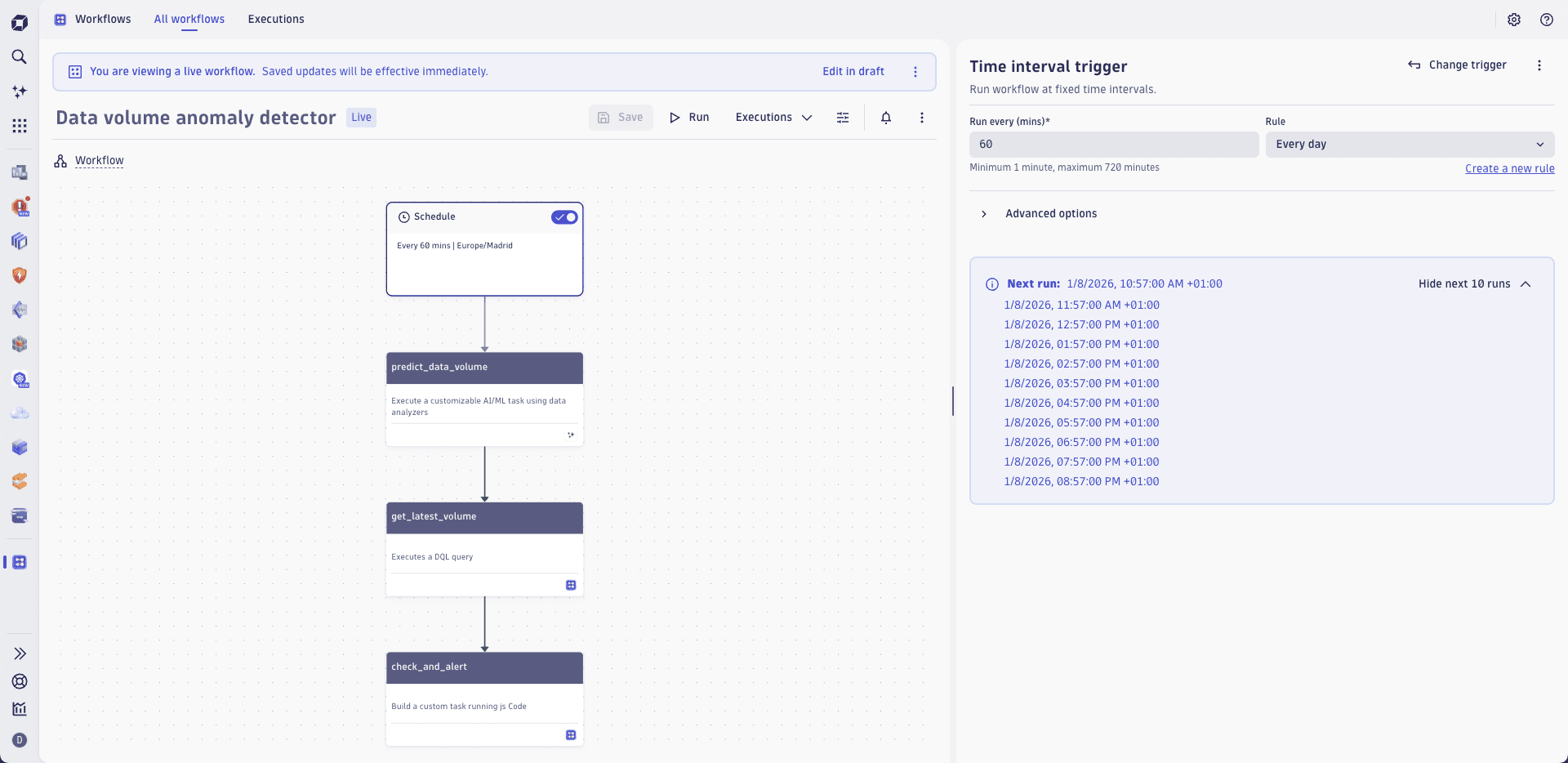Click the Create a new rule link
1568x763 pixels.
pyautogui.click(x=1510, y=168)
